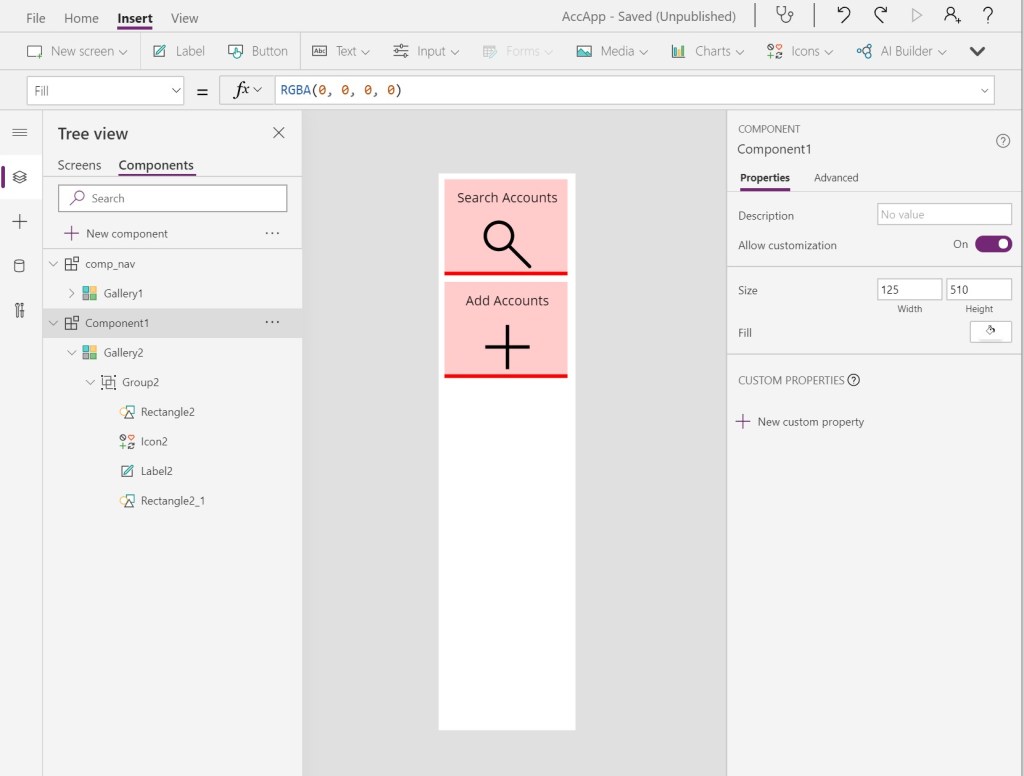Switch to the Screens tab
Image resolution: width=1024 pixels, height=776 pixels.
pos(79,166)
